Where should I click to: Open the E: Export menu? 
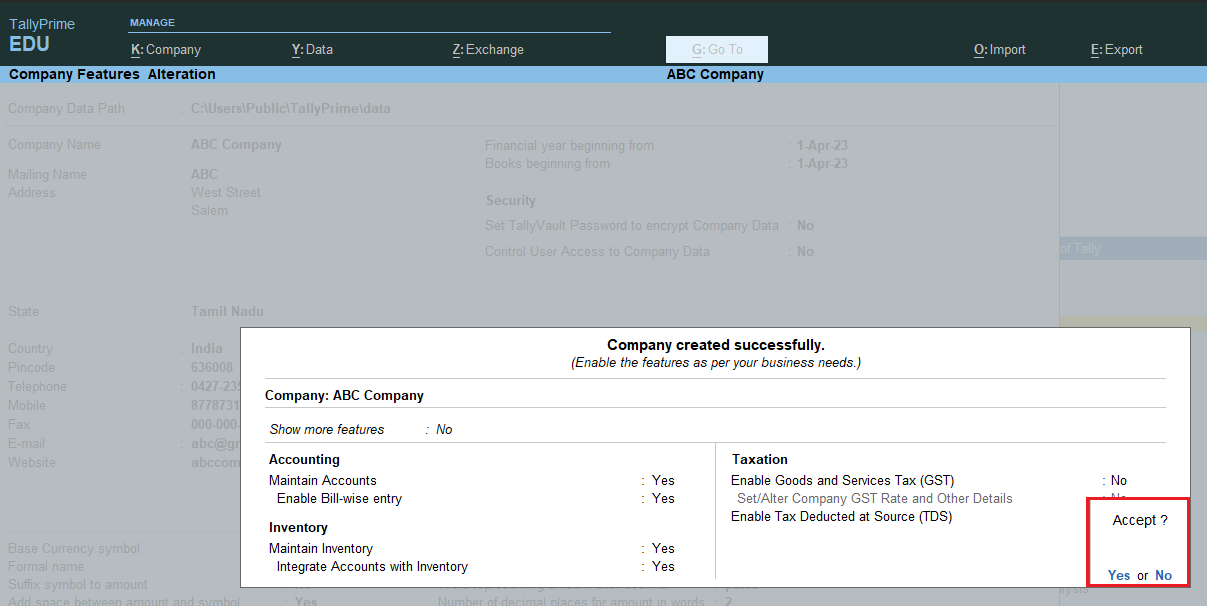click(x=1117, y=48)
